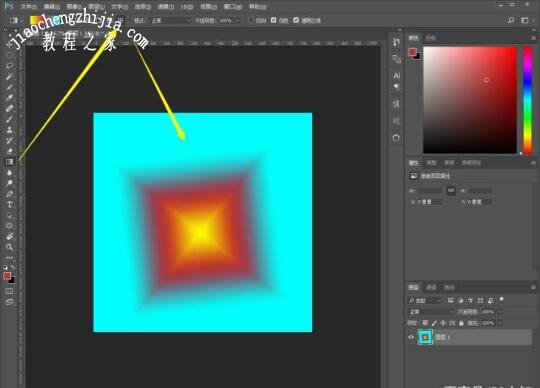Switch to the 路径 (Paths) tab

(x=449, y=287)
